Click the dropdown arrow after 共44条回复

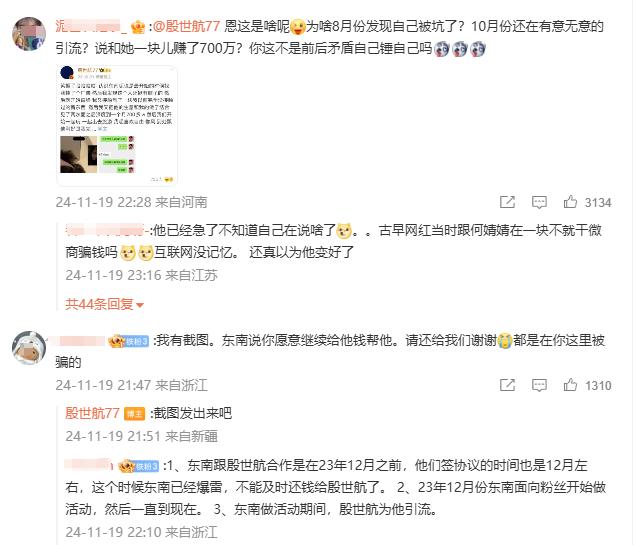(140, 305)
